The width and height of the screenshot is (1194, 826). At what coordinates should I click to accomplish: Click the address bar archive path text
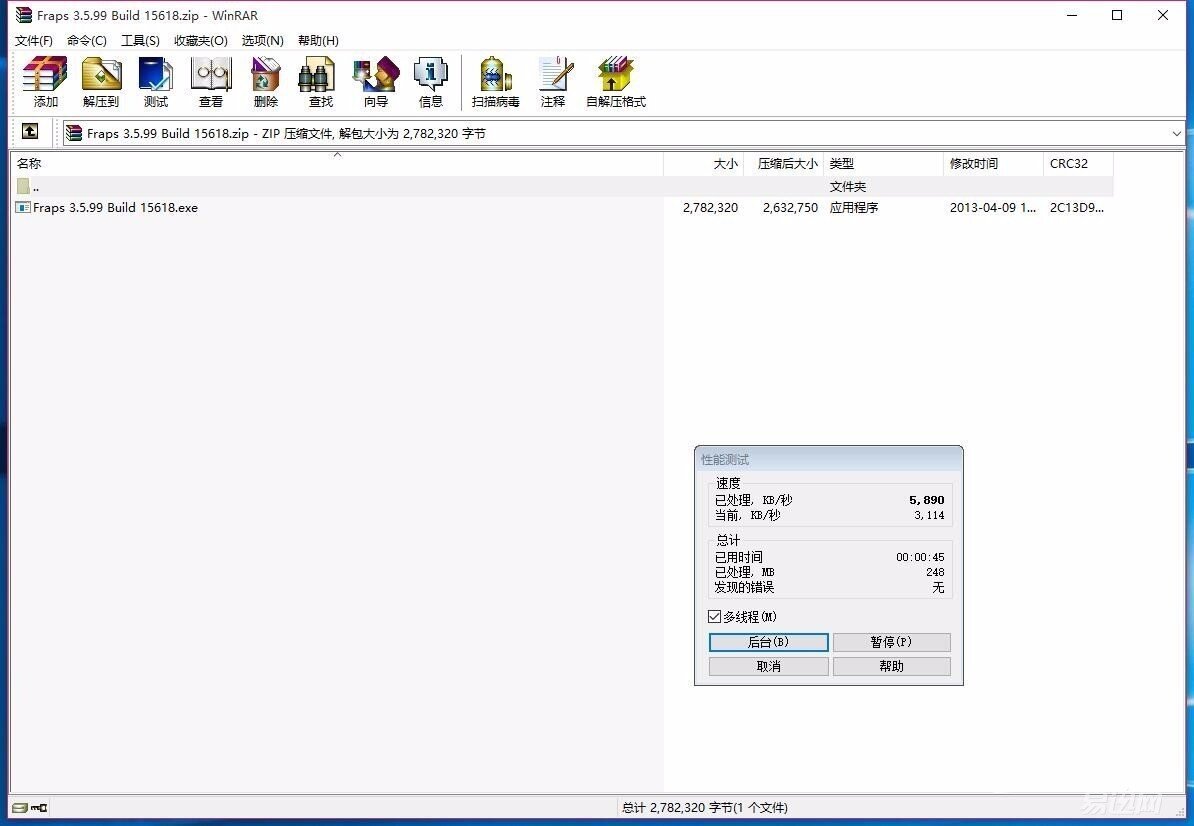286,133
